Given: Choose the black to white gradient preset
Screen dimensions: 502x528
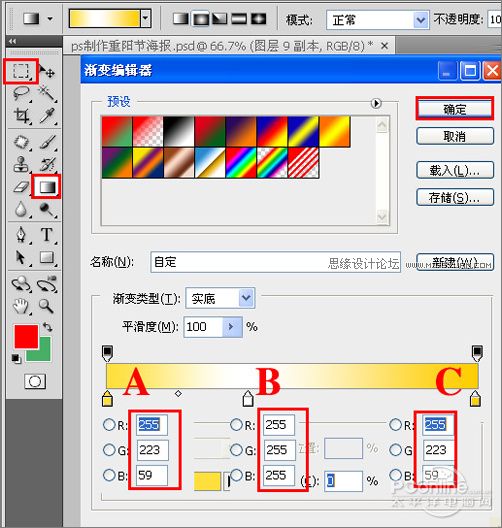Looking at the screenshot, I should pyautogui.click(x=179, y=132).
